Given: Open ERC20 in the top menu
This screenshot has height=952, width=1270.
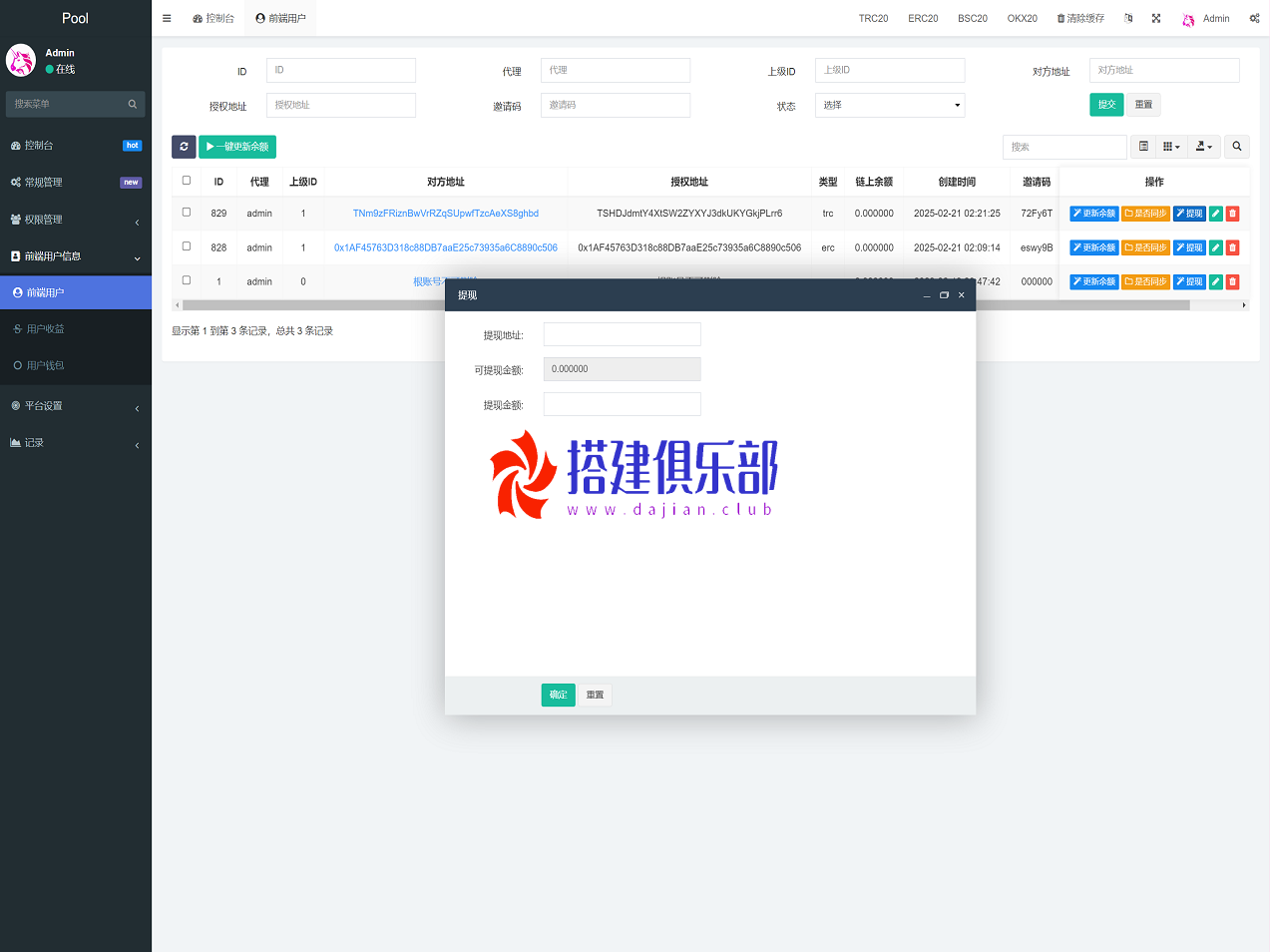Looking at the screenshot, I should [923, 18].
